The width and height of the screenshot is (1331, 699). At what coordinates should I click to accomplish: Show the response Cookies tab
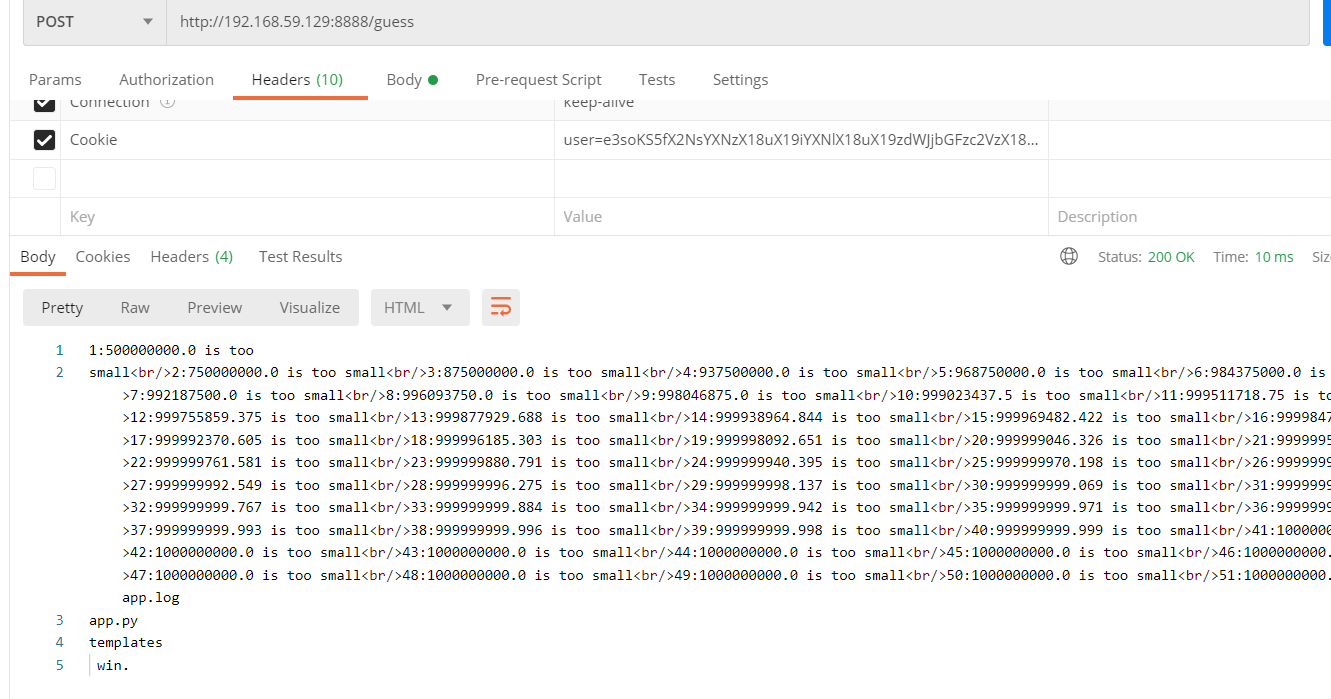(x=103, y=257)
